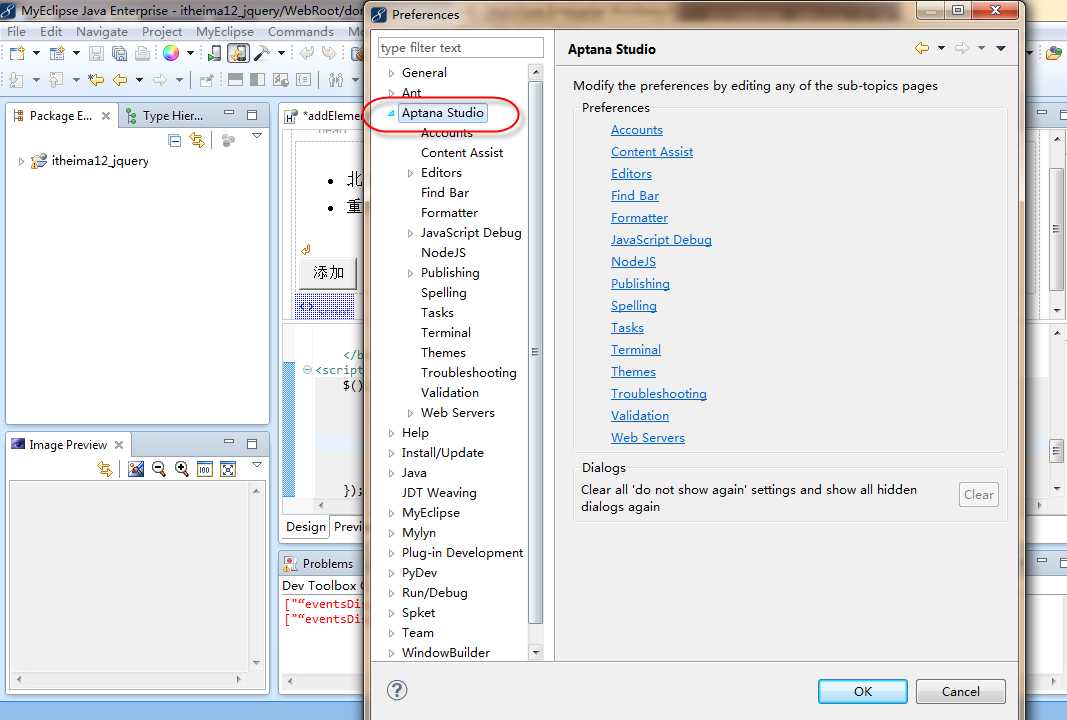1067x720 pixels.
Task: Collapse the Aptana Studio tree node
Action: tap(391, 113)
